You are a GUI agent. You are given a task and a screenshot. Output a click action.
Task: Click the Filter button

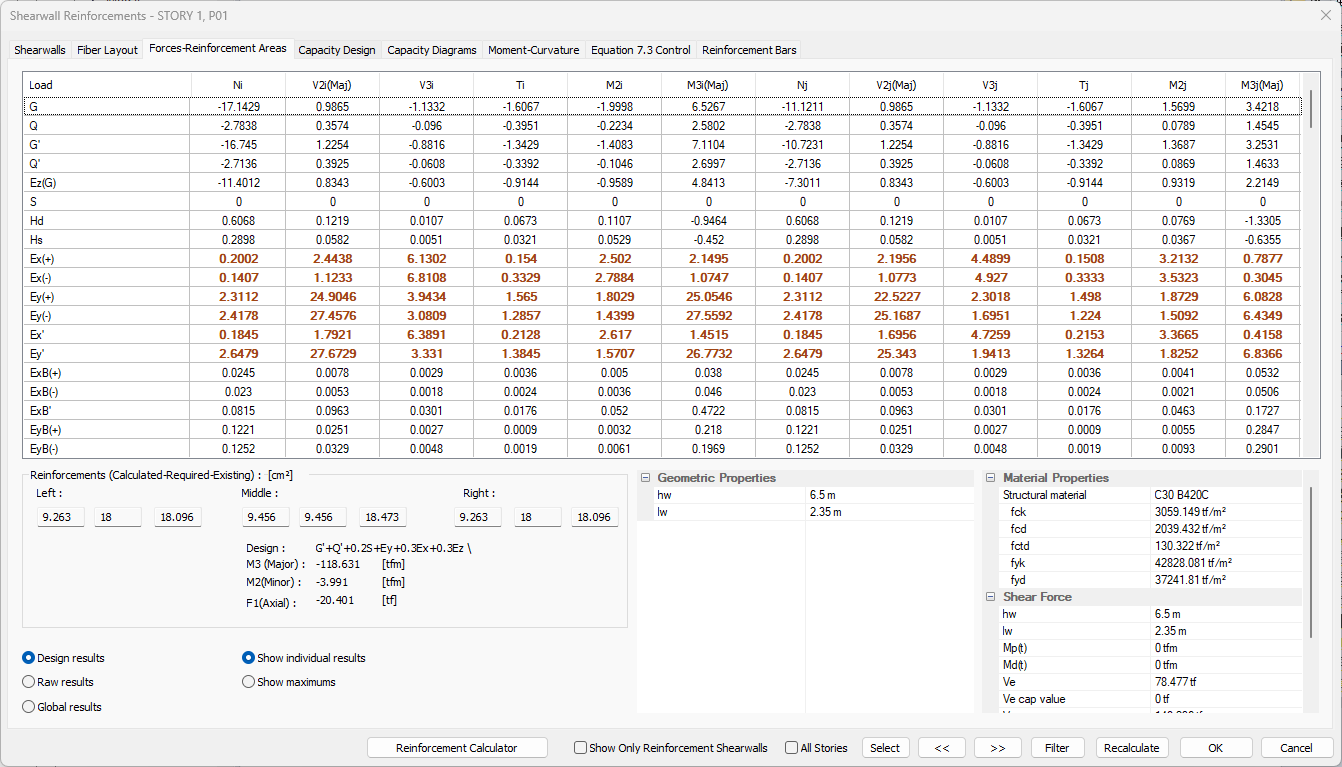pos(1057,748)
